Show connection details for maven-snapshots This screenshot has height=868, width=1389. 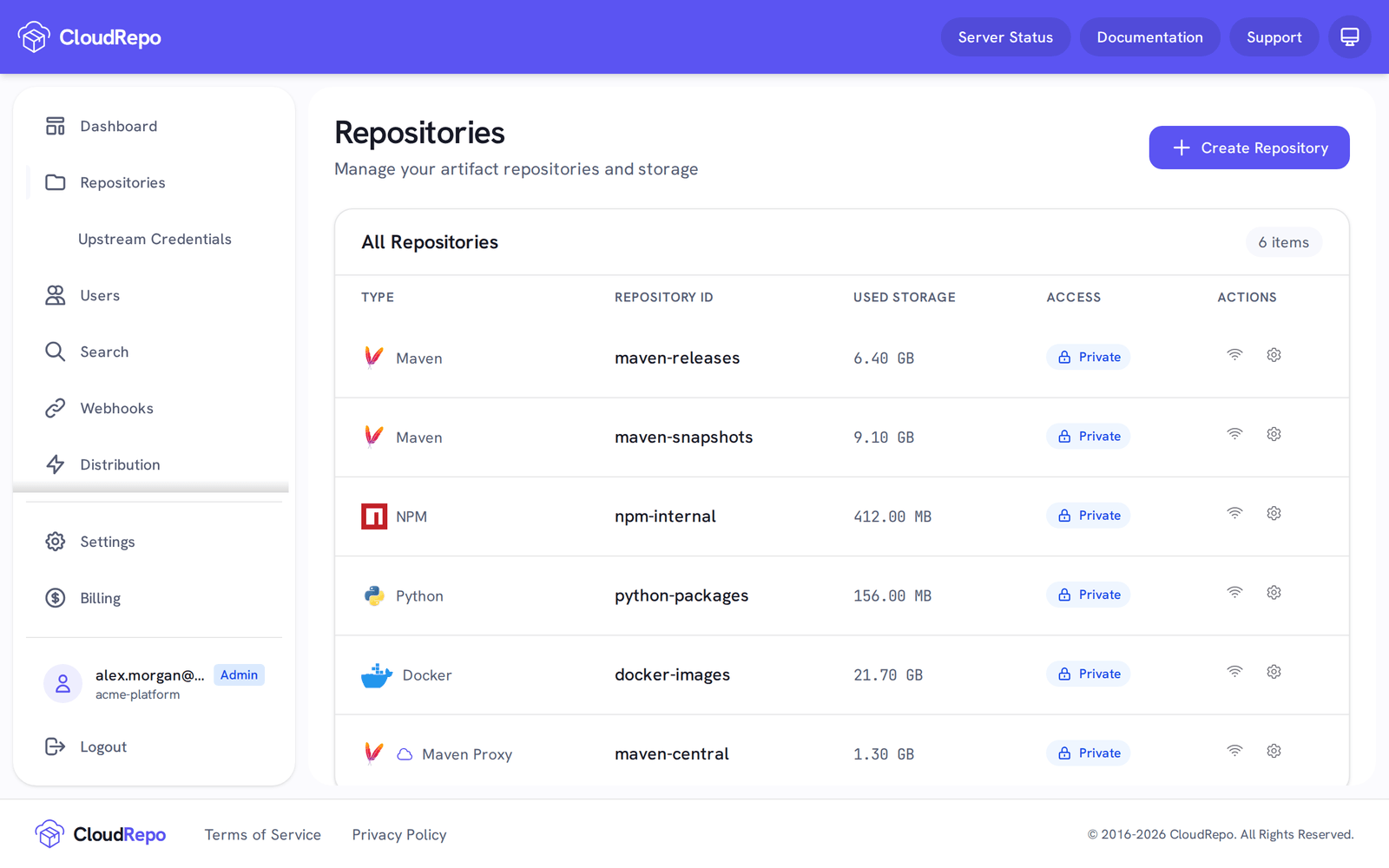click(x=1234, y=434)
